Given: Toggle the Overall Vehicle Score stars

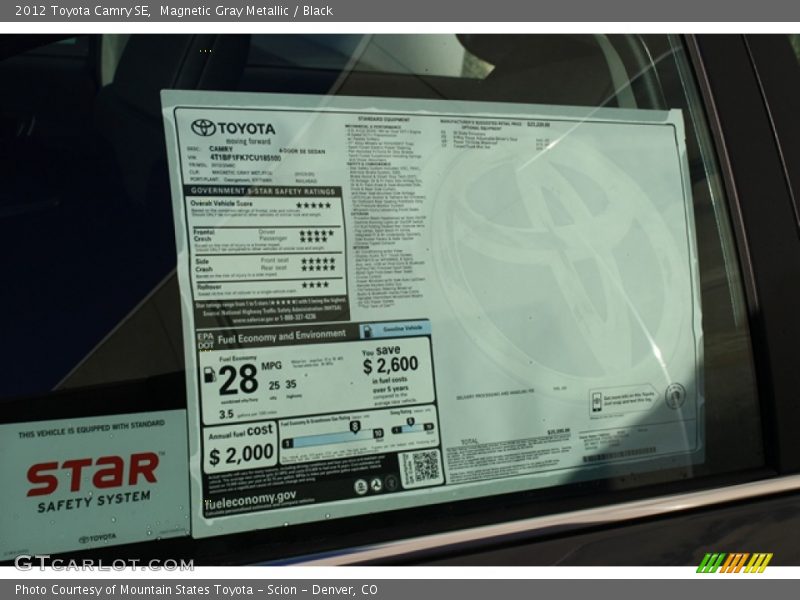Looking at the screenshot, I should 314,203.
